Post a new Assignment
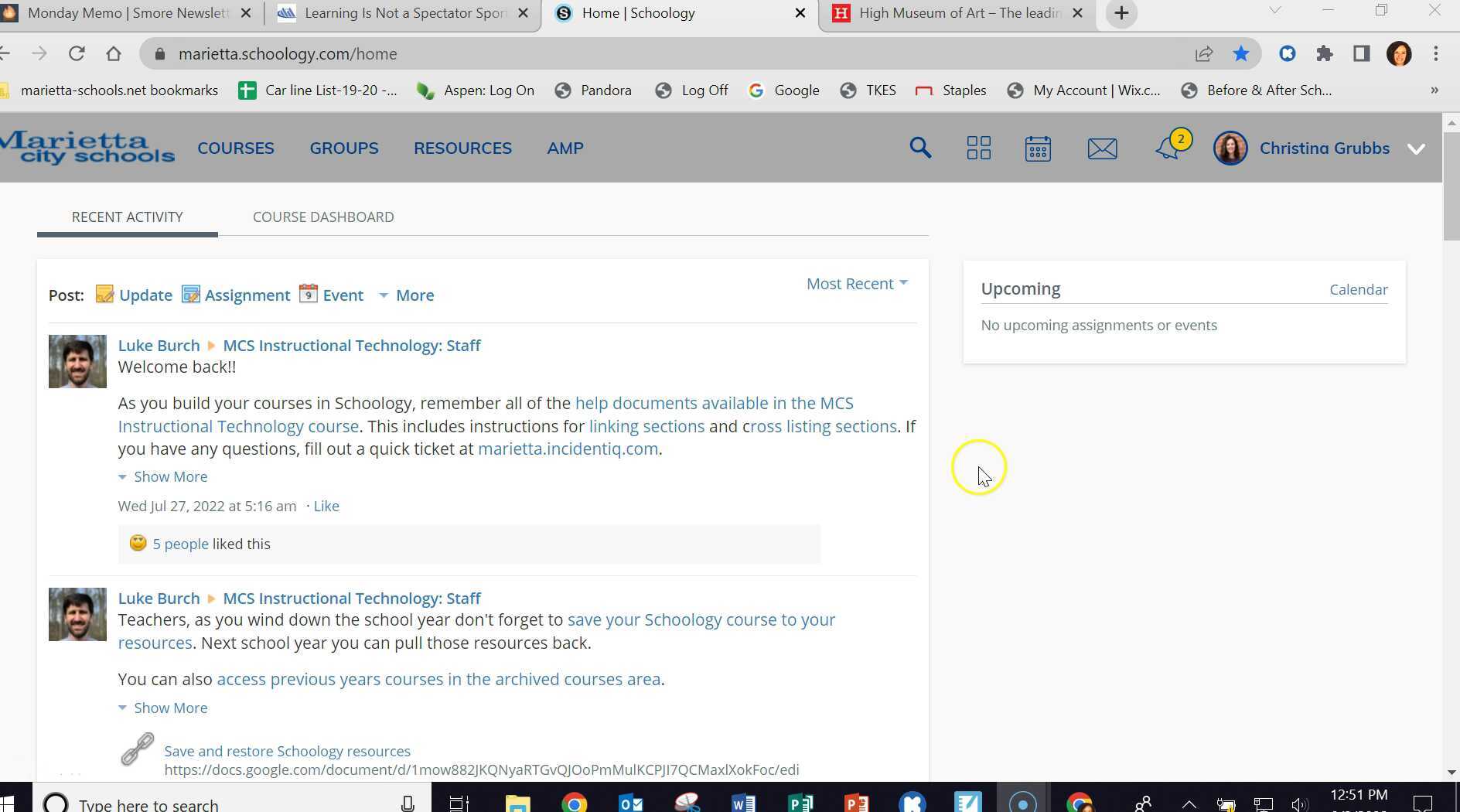 tap(236, 295)
